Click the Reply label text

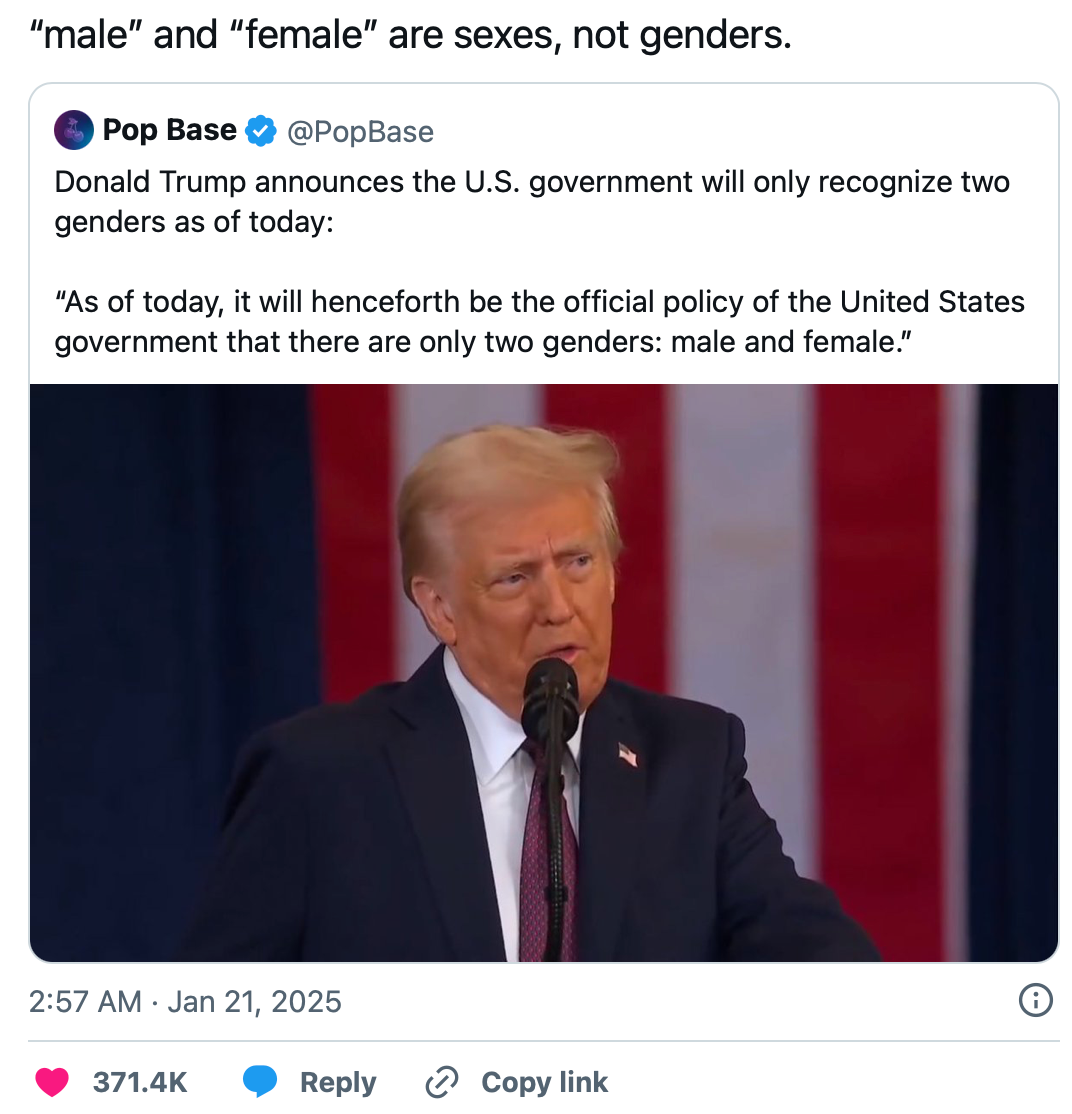337,1082
